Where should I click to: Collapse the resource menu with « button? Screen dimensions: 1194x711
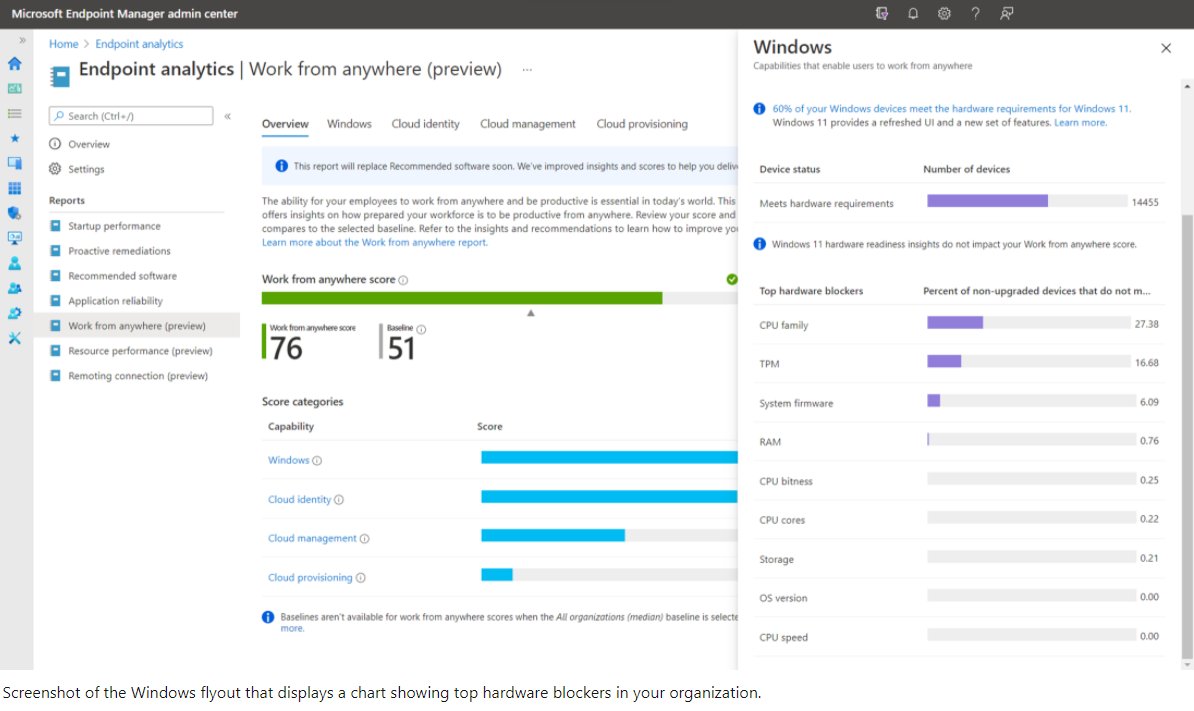coord(228,116)
